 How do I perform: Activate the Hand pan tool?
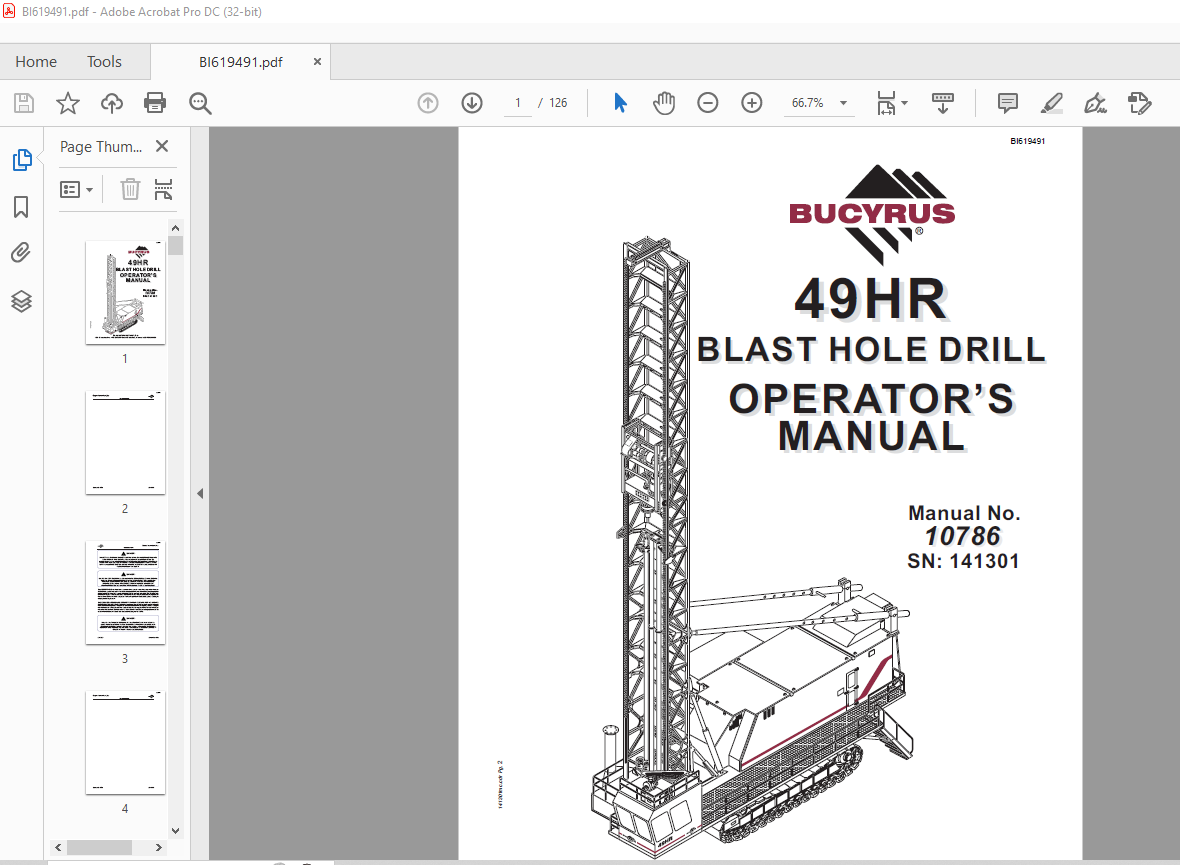[x=664, y=103]
